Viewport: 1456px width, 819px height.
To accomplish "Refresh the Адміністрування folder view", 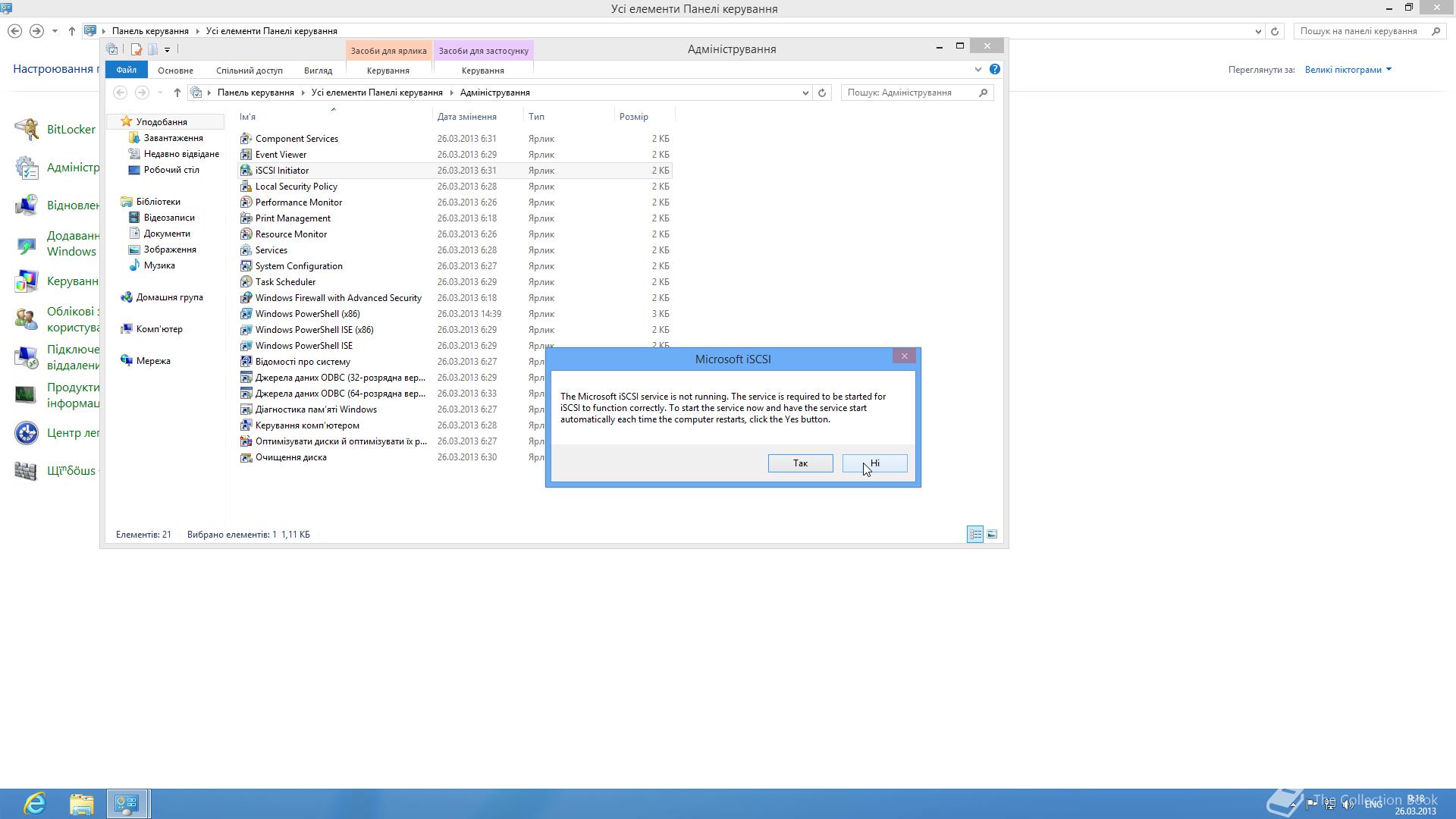I will pyautogui.click(x=822, y=93).
